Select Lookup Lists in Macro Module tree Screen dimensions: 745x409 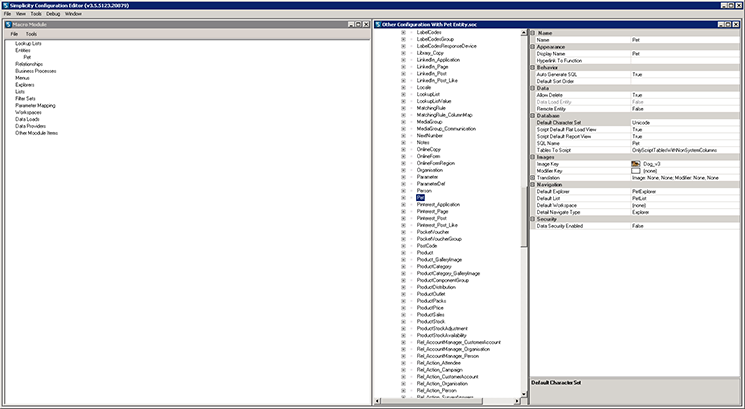[x=28, y=43]
